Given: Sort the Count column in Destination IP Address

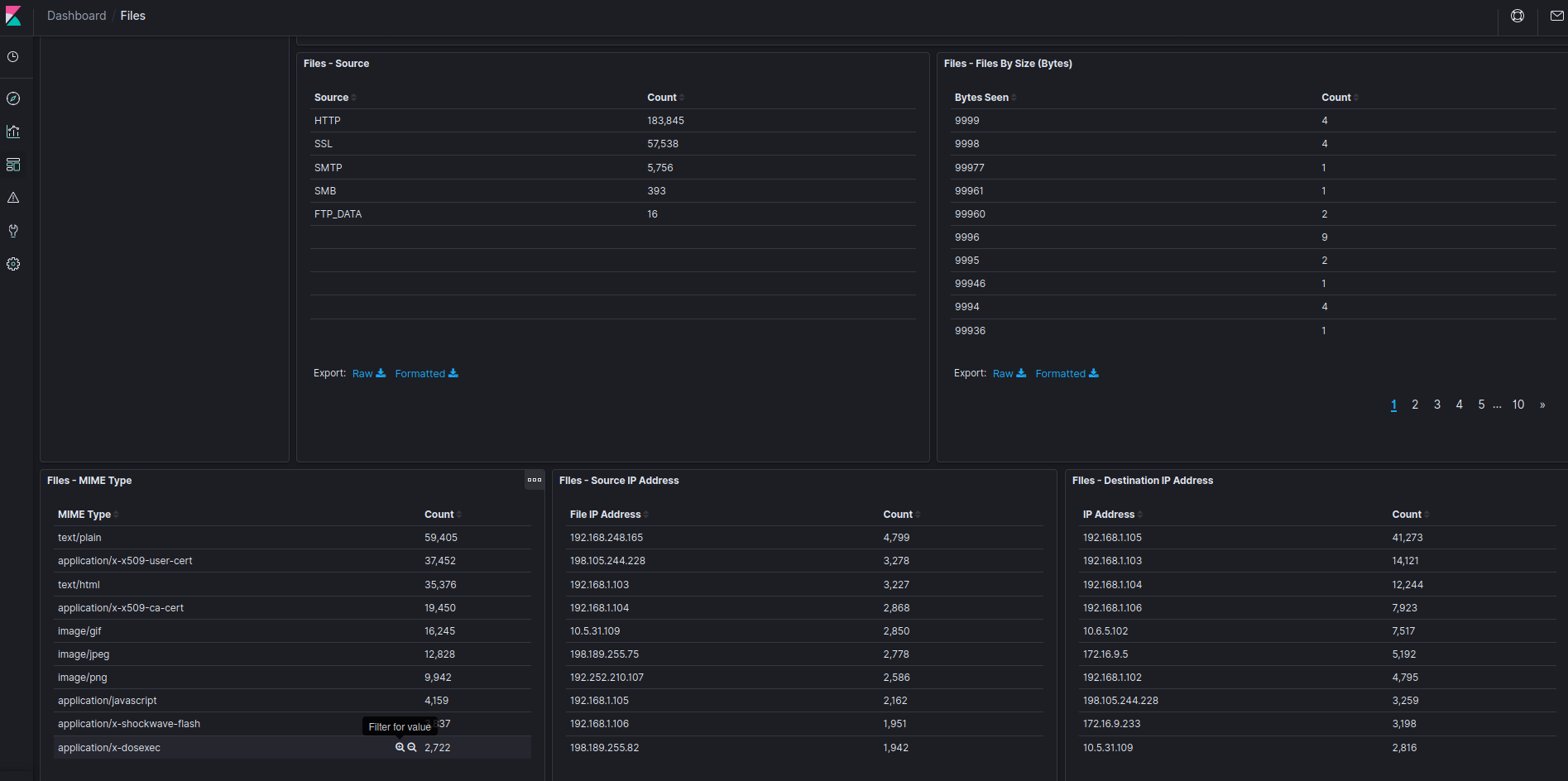Looking at the screenshot, I should click(x=1408, y=514).
